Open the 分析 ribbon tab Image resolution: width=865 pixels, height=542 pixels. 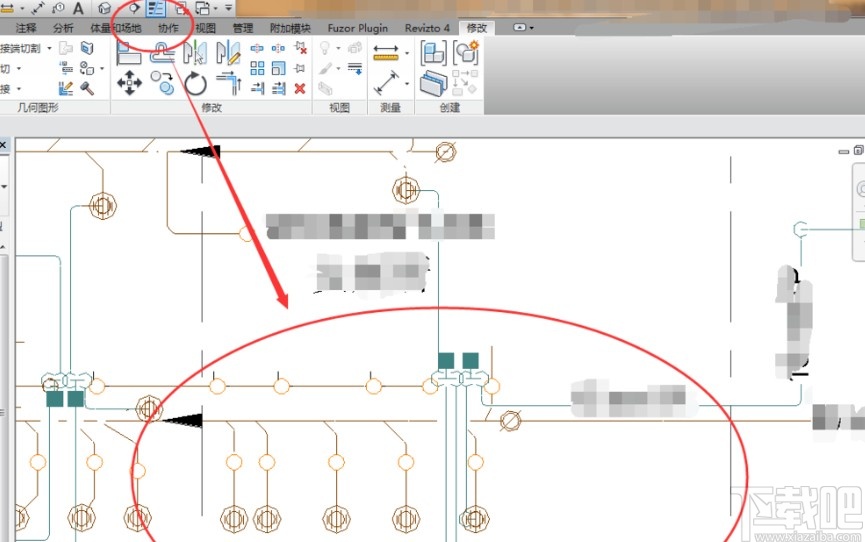pyautogui.click(x=63, y=28)
